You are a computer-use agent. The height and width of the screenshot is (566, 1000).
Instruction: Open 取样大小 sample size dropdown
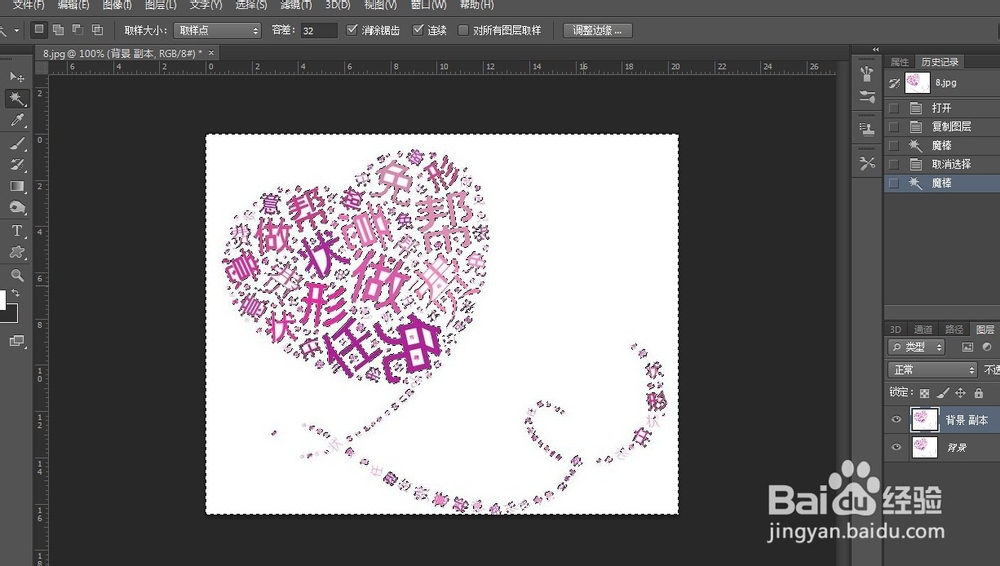(x=217, y=30)
